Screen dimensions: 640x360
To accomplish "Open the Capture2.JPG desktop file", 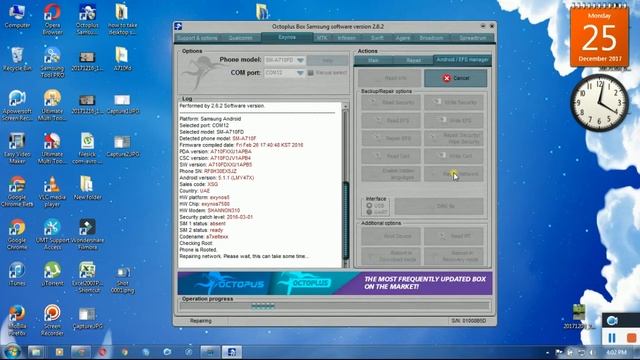I will [122, 147].
